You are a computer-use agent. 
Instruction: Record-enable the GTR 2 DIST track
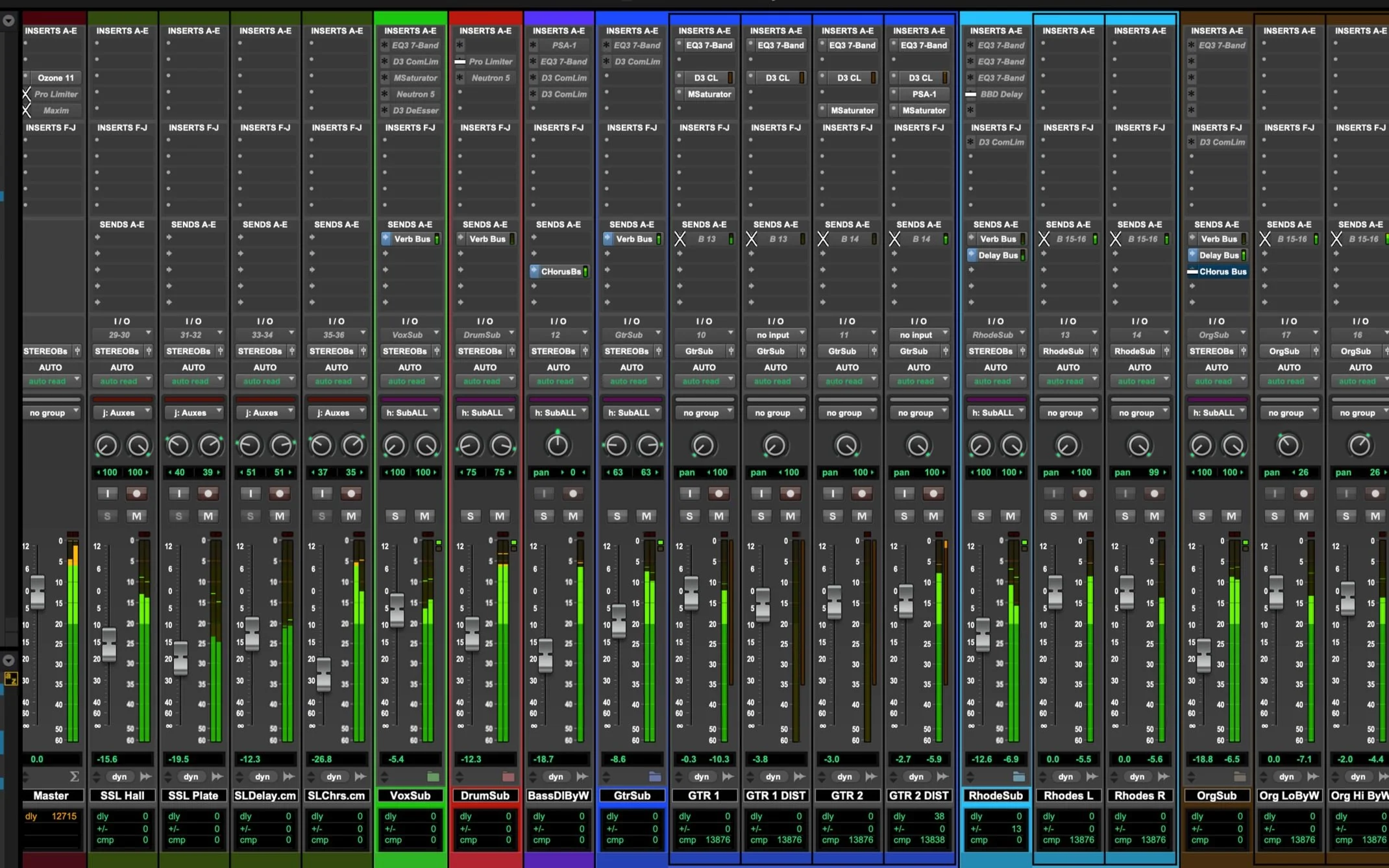(933, 494)
